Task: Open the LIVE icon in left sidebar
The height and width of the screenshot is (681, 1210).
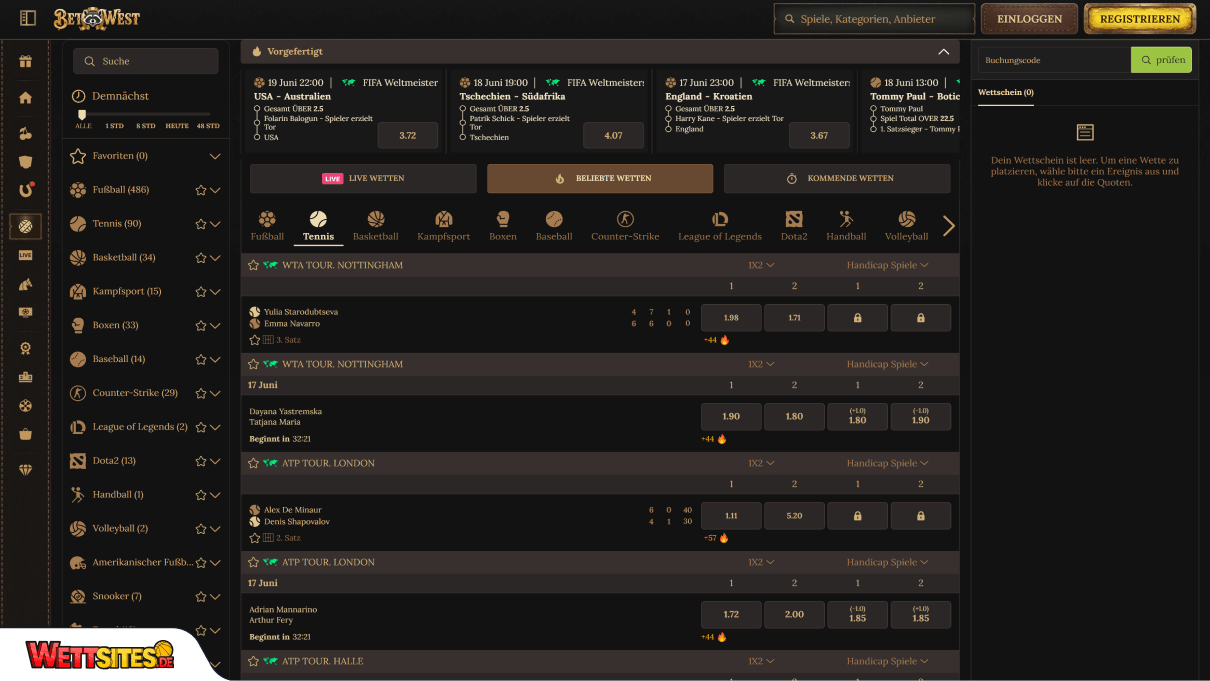Action: pos(26,255)
